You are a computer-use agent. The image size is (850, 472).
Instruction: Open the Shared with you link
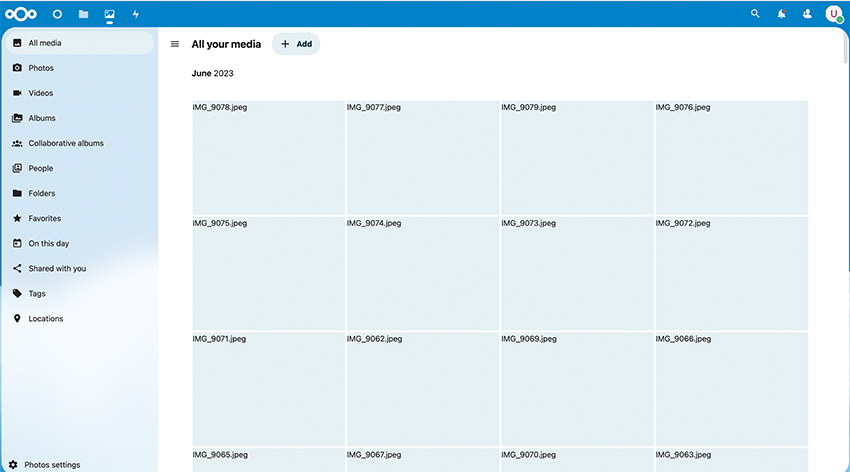pos(57,268)
